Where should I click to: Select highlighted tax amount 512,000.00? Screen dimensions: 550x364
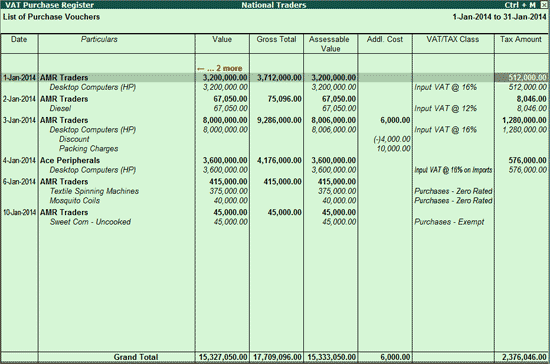coord(521,77)
